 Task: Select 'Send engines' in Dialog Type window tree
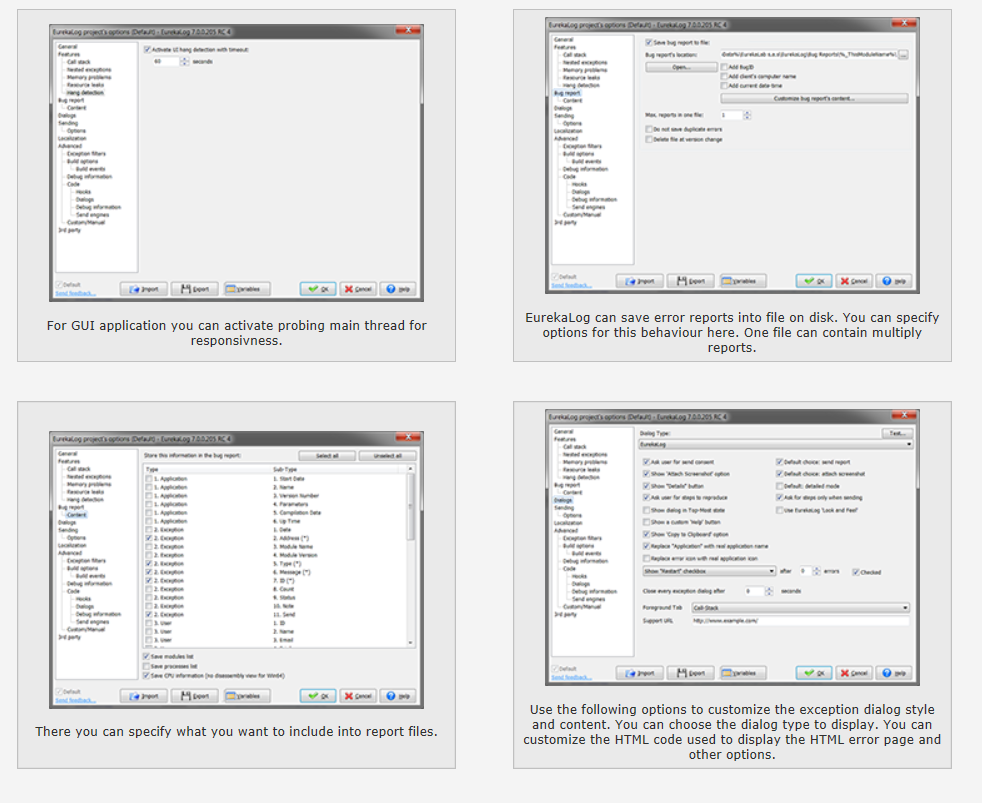point(589,599)
